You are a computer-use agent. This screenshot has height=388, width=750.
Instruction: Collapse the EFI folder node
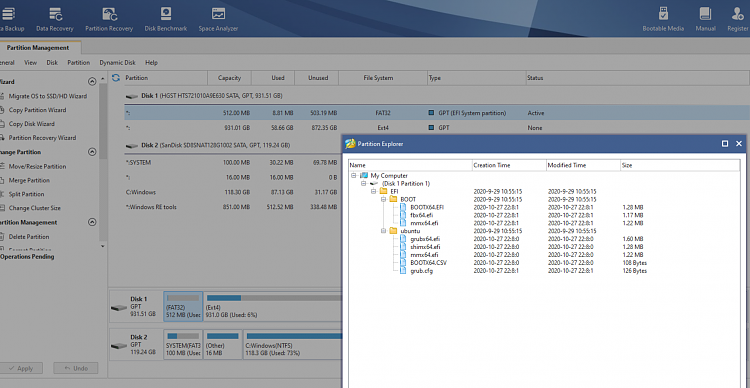tap(374, 191)
